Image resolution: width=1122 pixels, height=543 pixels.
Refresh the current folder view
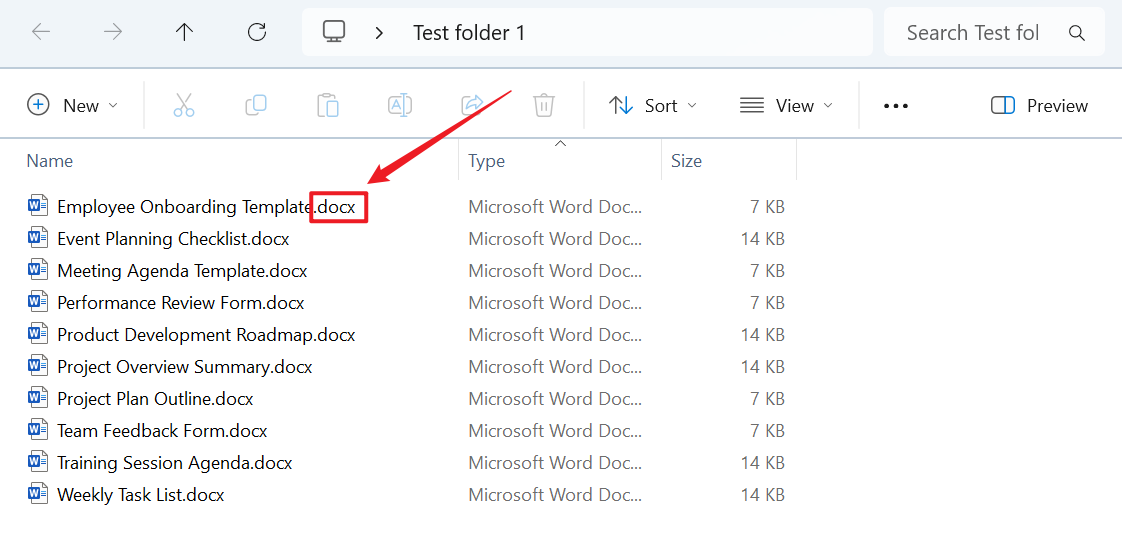pyautogui.click(x=257, y=32)
